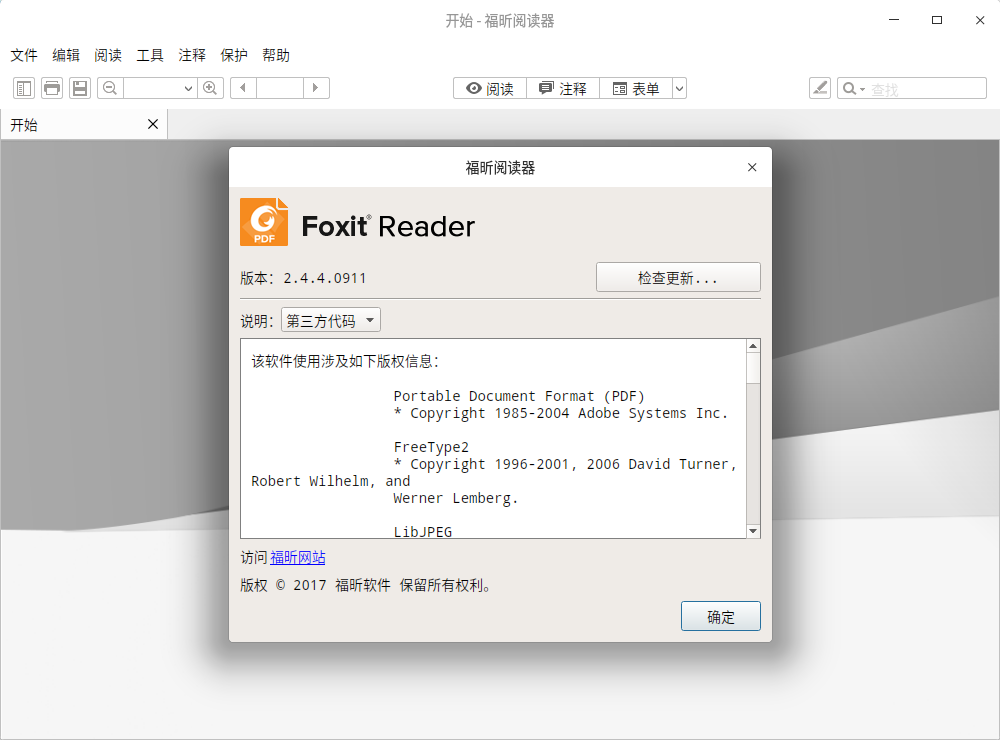1000x740 pixels.
Task: Open the 文件 menu
Action: pyautogui.click(x=24, y=56)
